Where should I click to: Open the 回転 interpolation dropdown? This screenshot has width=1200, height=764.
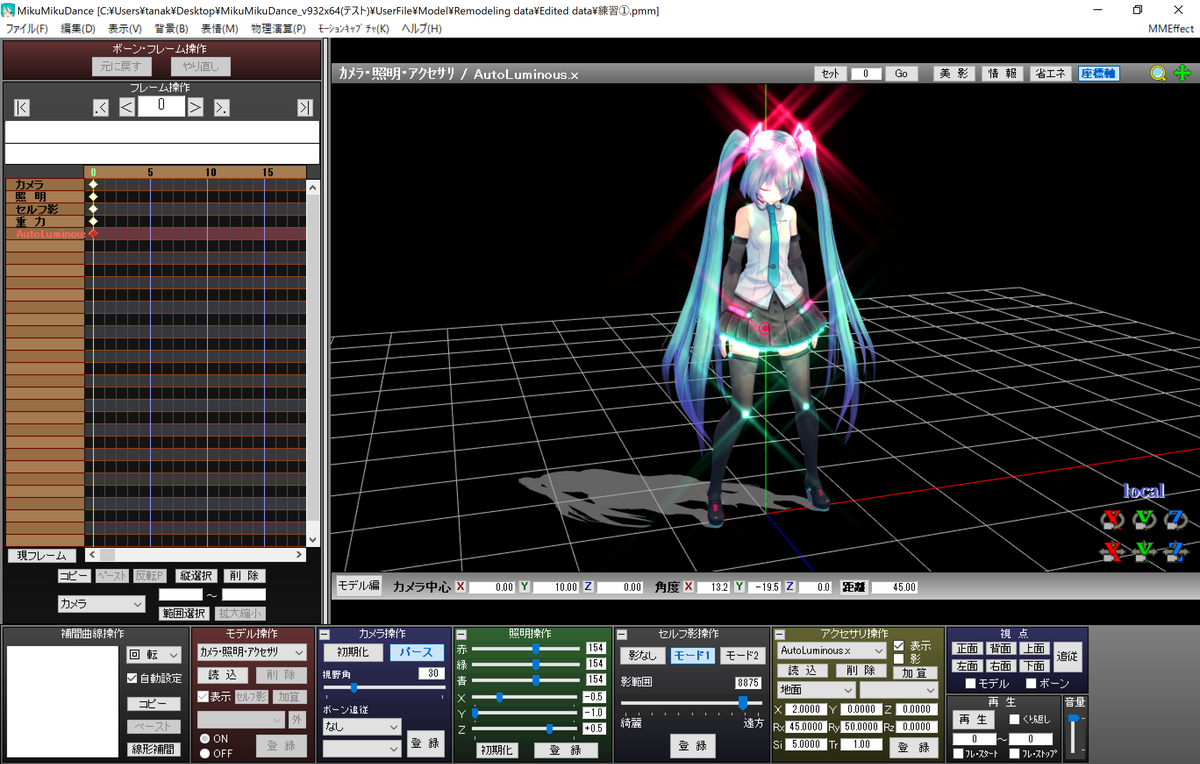click(154, 655)
